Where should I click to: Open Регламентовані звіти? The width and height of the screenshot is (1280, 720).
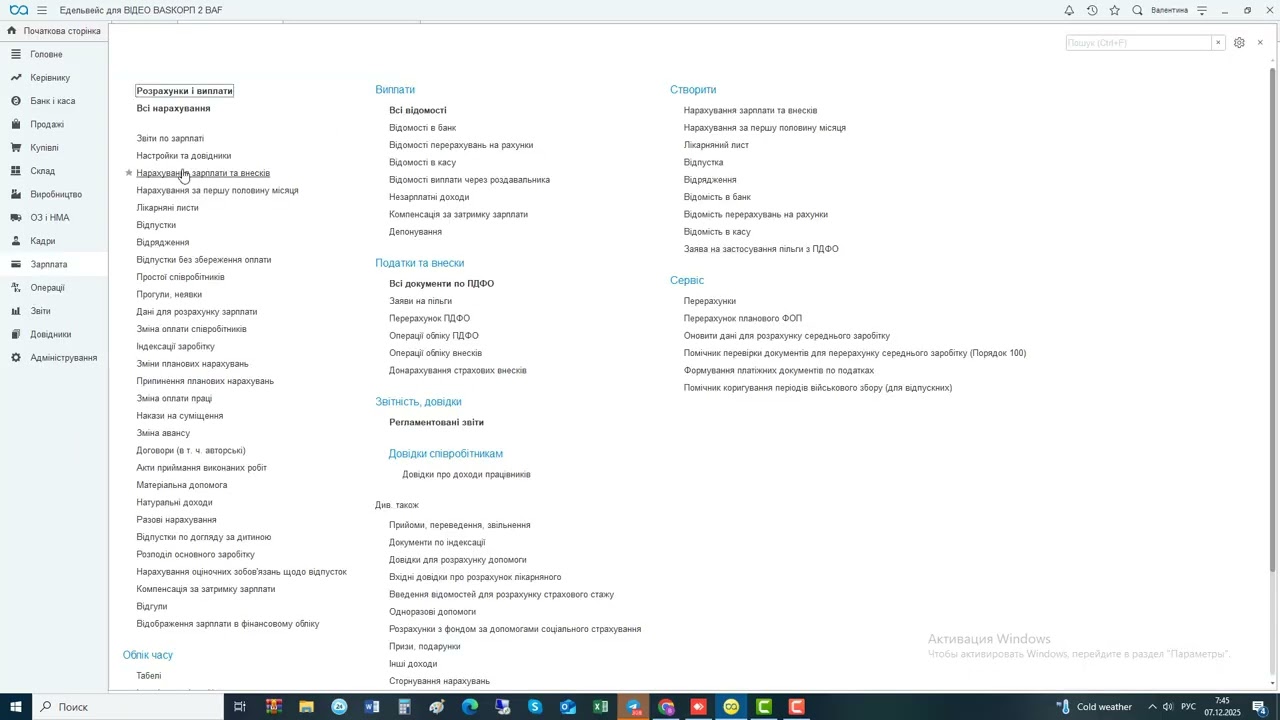[x=436, y=422]
